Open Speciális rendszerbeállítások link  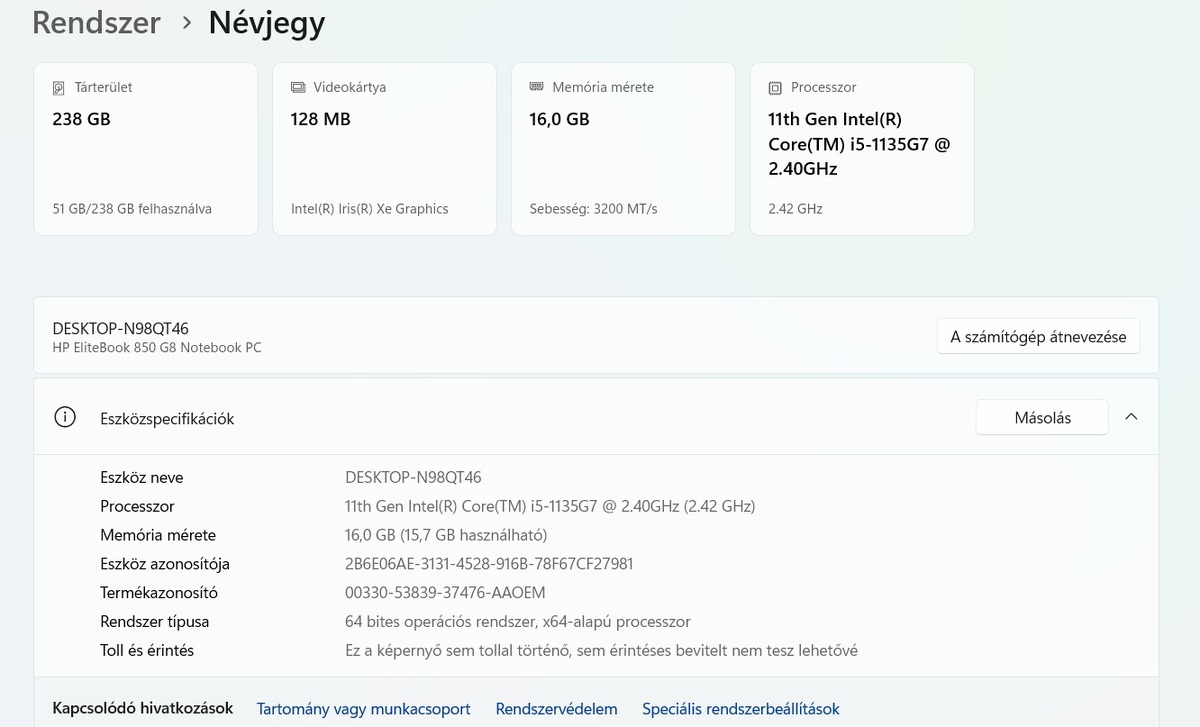(740, 709)
